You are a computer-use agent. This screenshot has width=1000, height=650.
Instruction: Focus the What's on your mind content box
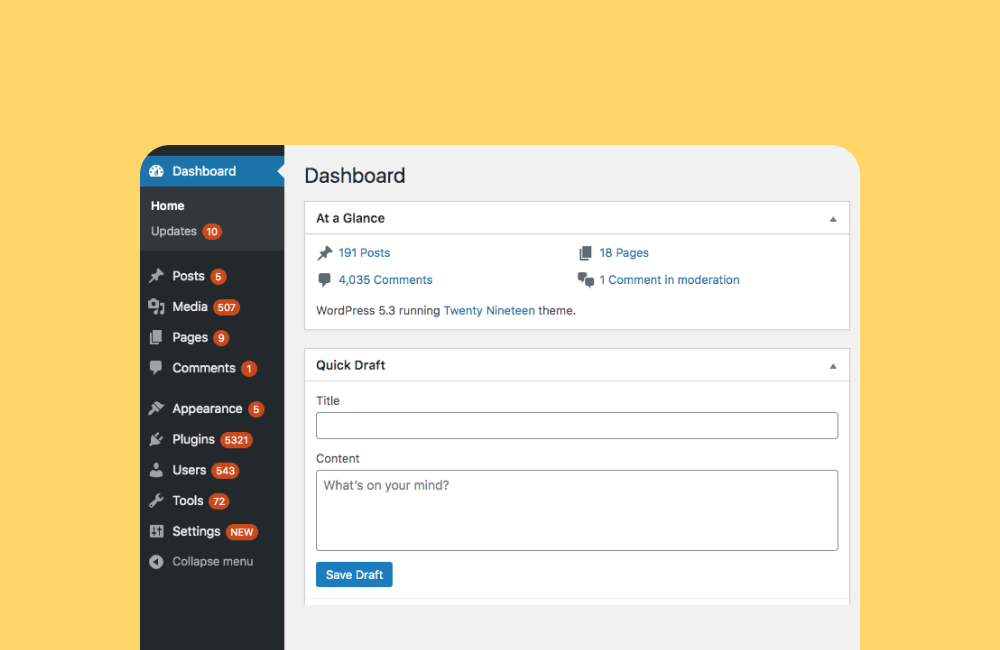pyautogui.click(x=577, y=510)
